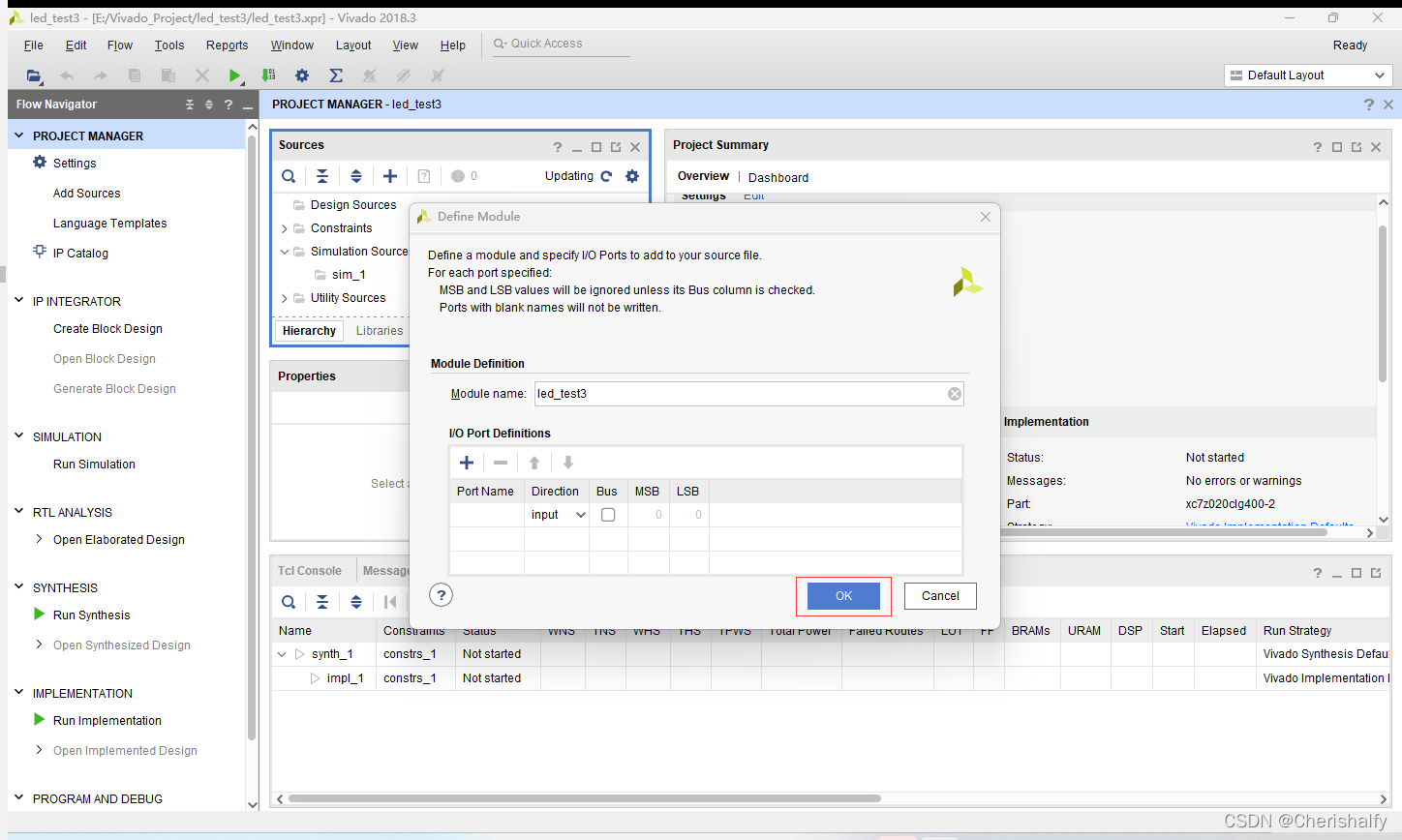Image resolution: width=1402 pixels, height=840 pixels.
Task: Maximize the Sources panel
Action: (596, 147)
